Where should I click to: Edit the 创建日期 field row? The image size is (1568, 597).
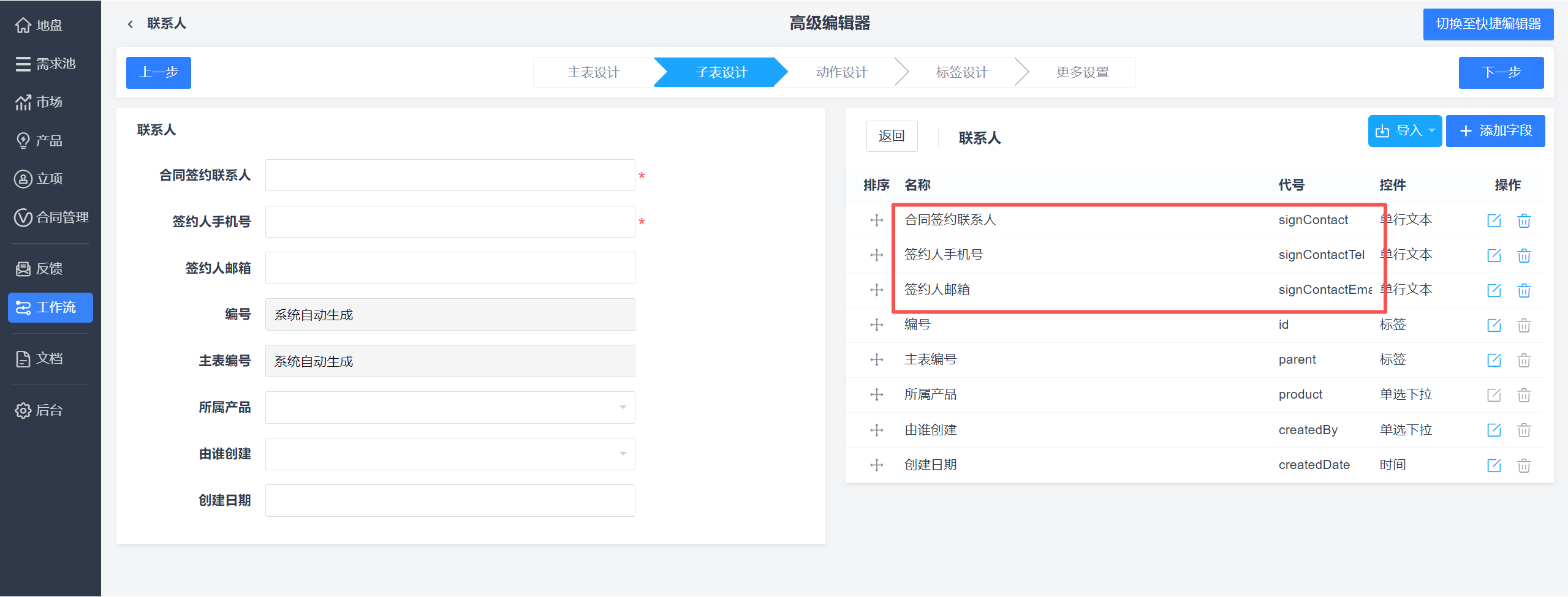1494,465
